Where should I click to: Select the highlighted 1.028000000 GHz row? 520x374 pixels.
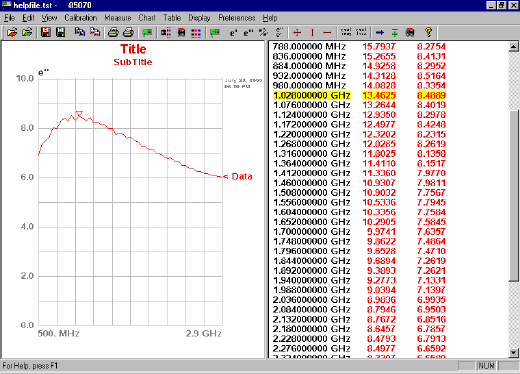(359, 95)
